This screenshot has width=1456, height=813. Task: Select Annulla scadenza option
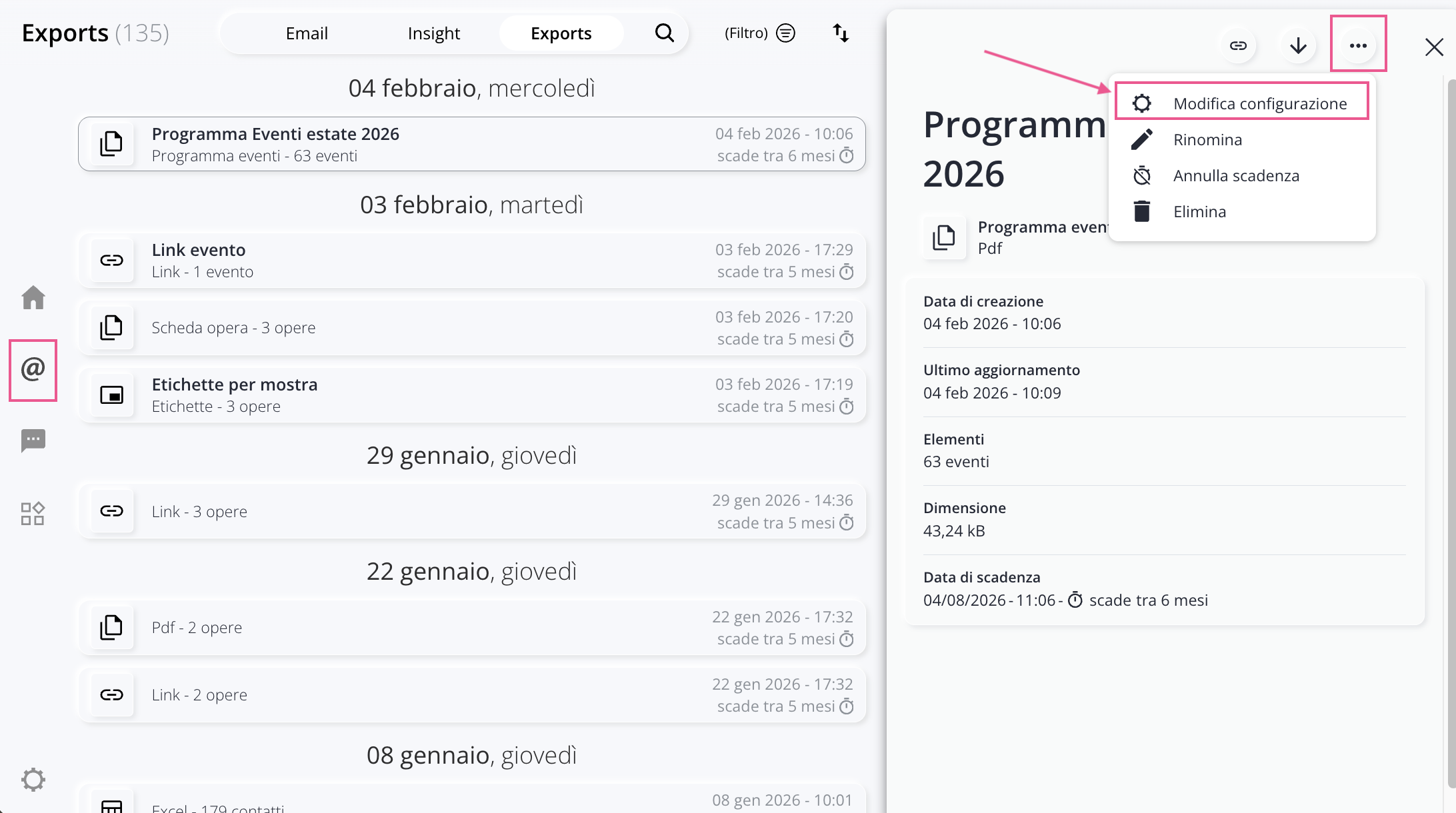pyautogui.click(x=1236, y=176)
